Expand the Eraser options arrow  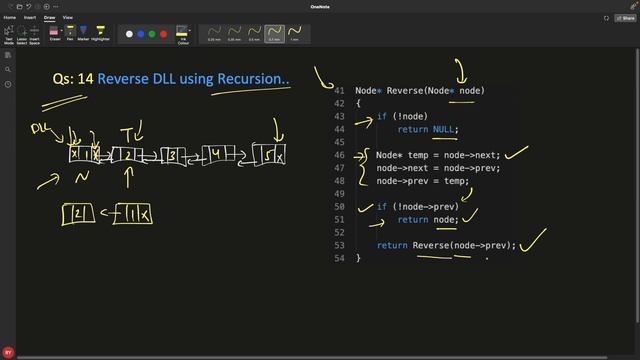(62, 31)
